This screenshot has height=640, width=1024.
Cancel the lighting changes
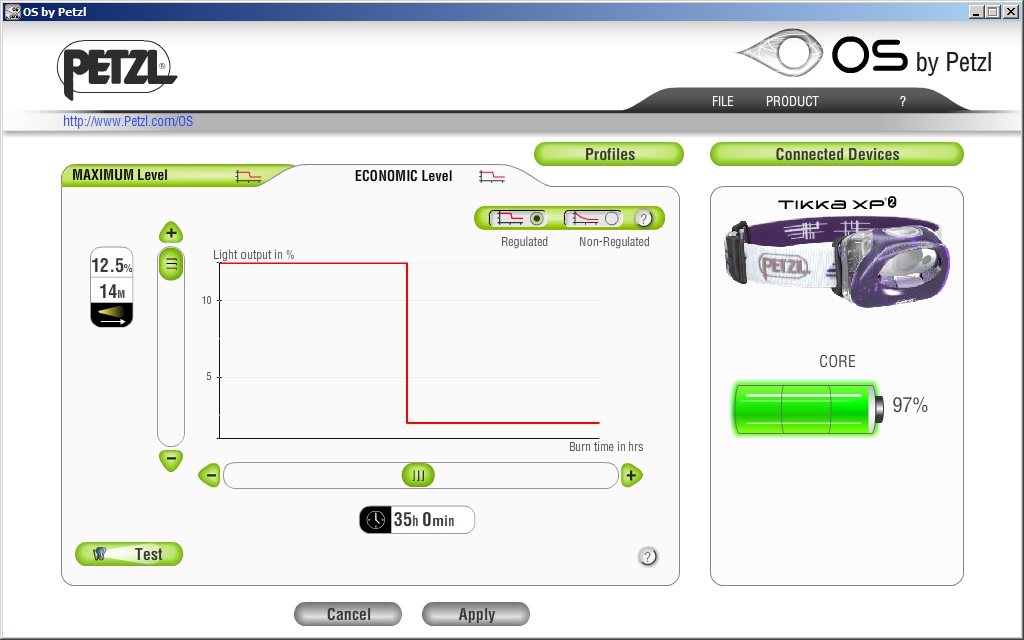(x=348, y=614)
